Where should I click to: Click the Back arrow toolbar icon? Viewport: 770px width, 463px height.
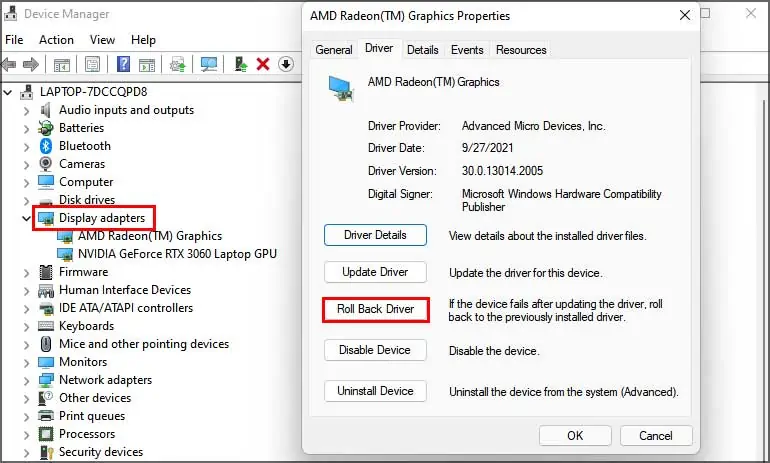click(8, 64)
